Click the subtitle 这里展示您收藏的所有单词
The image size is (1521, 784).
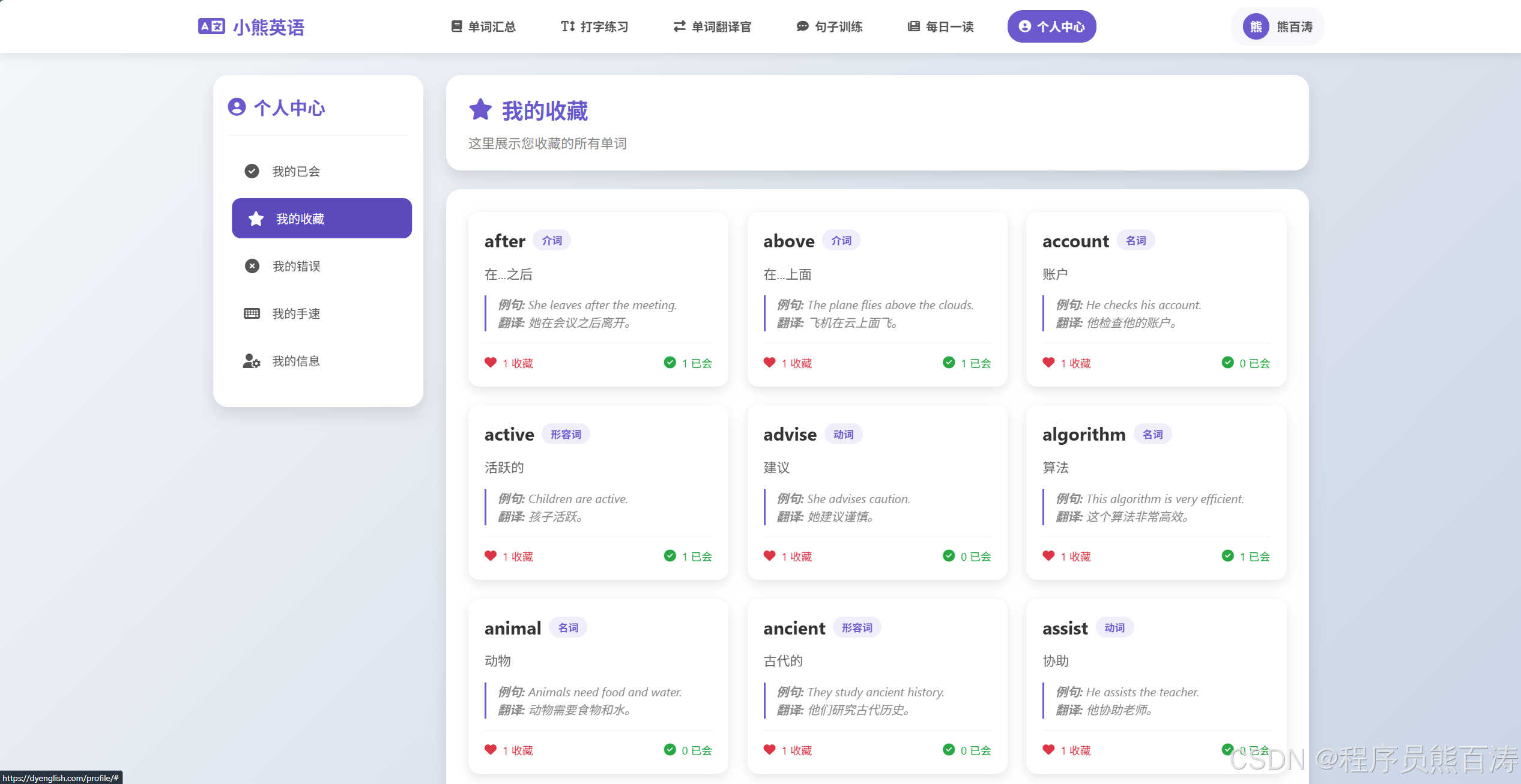(x=548, y=143)
